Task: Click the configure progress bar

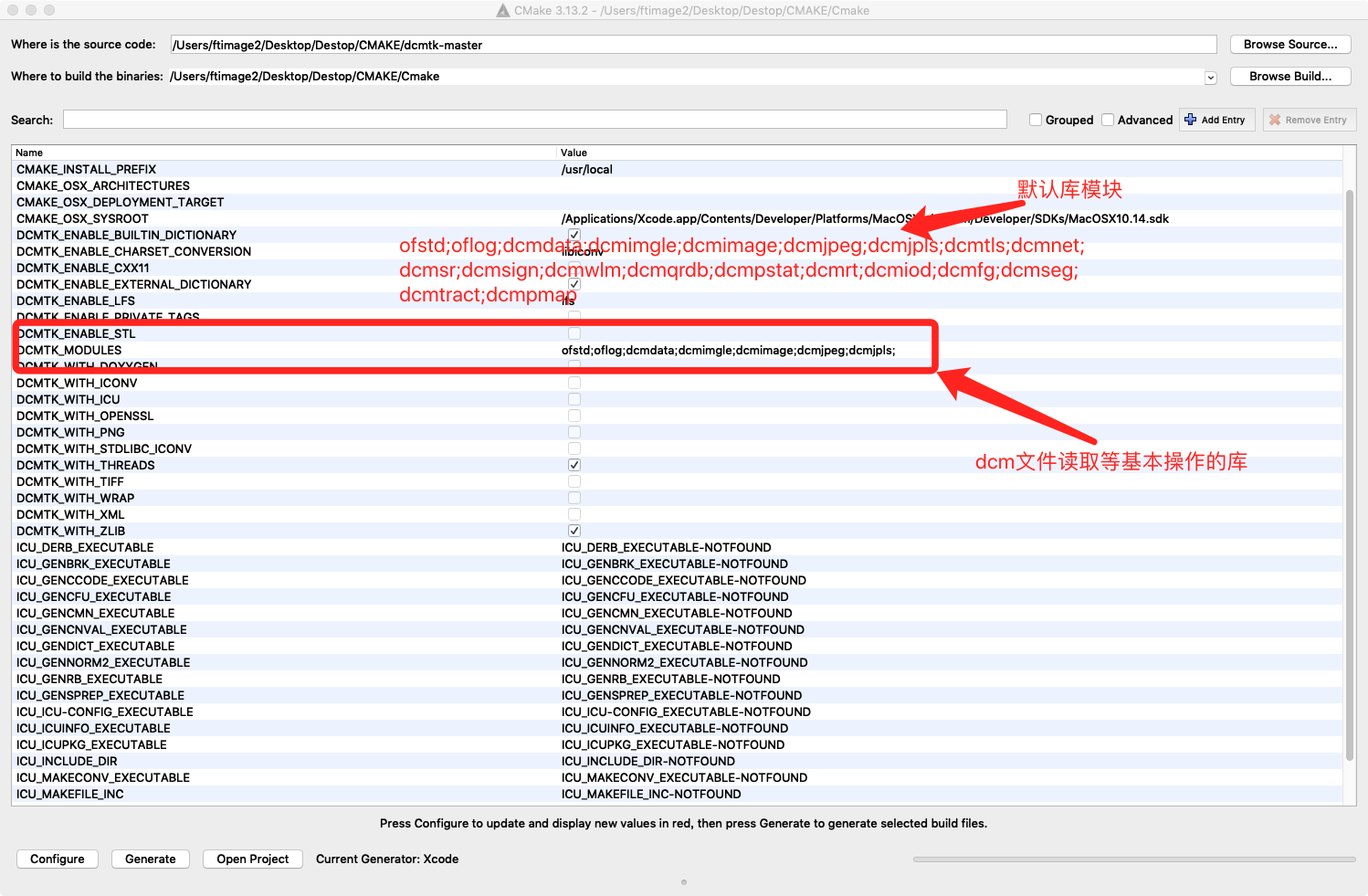Action: [1134, 859]
